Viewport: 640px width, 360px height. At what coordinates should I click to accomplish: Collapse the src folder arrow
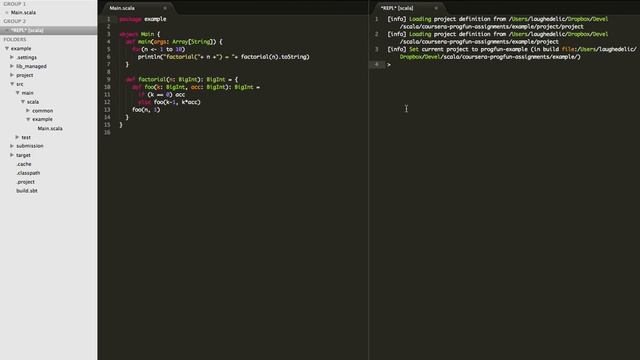(12, 84)
